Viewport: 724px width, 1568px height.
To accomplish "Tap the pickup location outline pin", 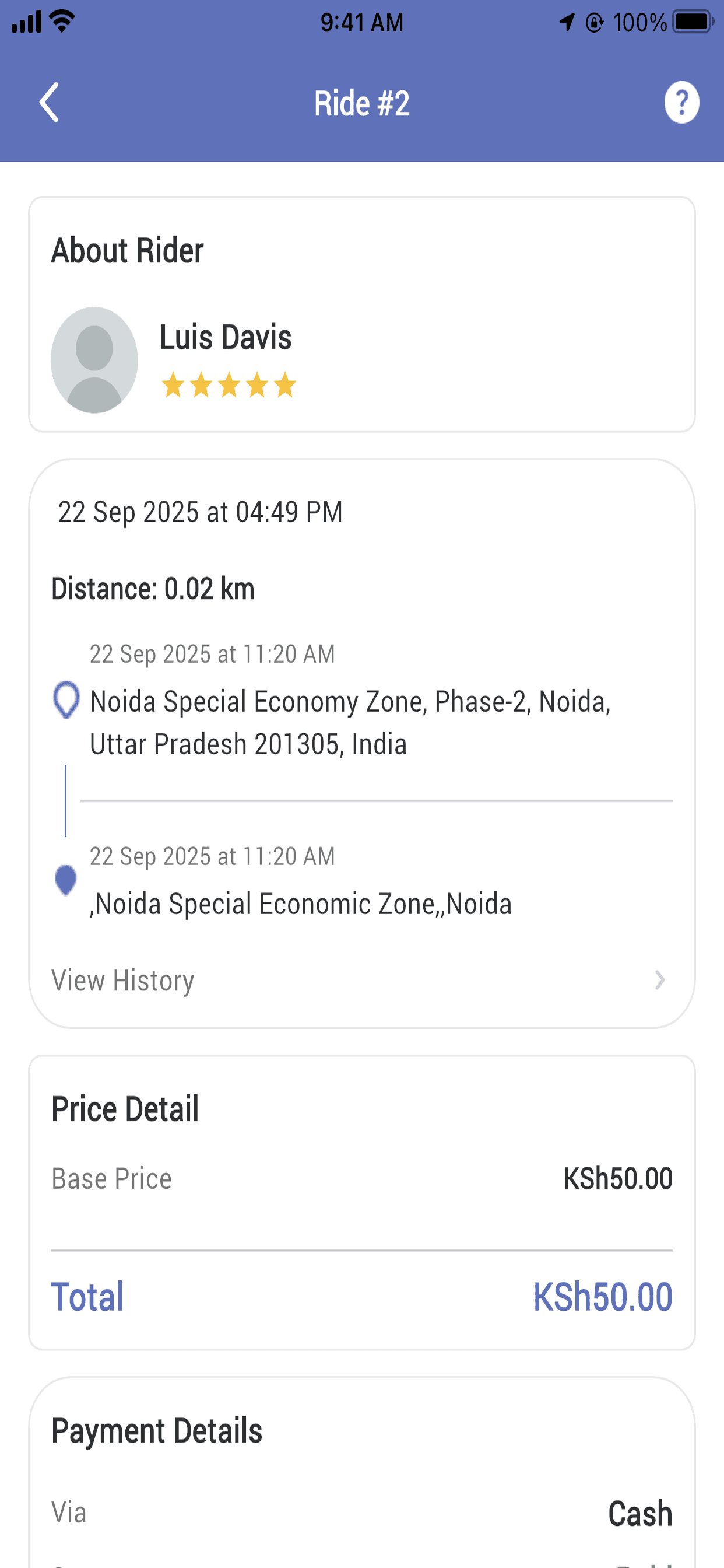I will click(x=66, y=699).
